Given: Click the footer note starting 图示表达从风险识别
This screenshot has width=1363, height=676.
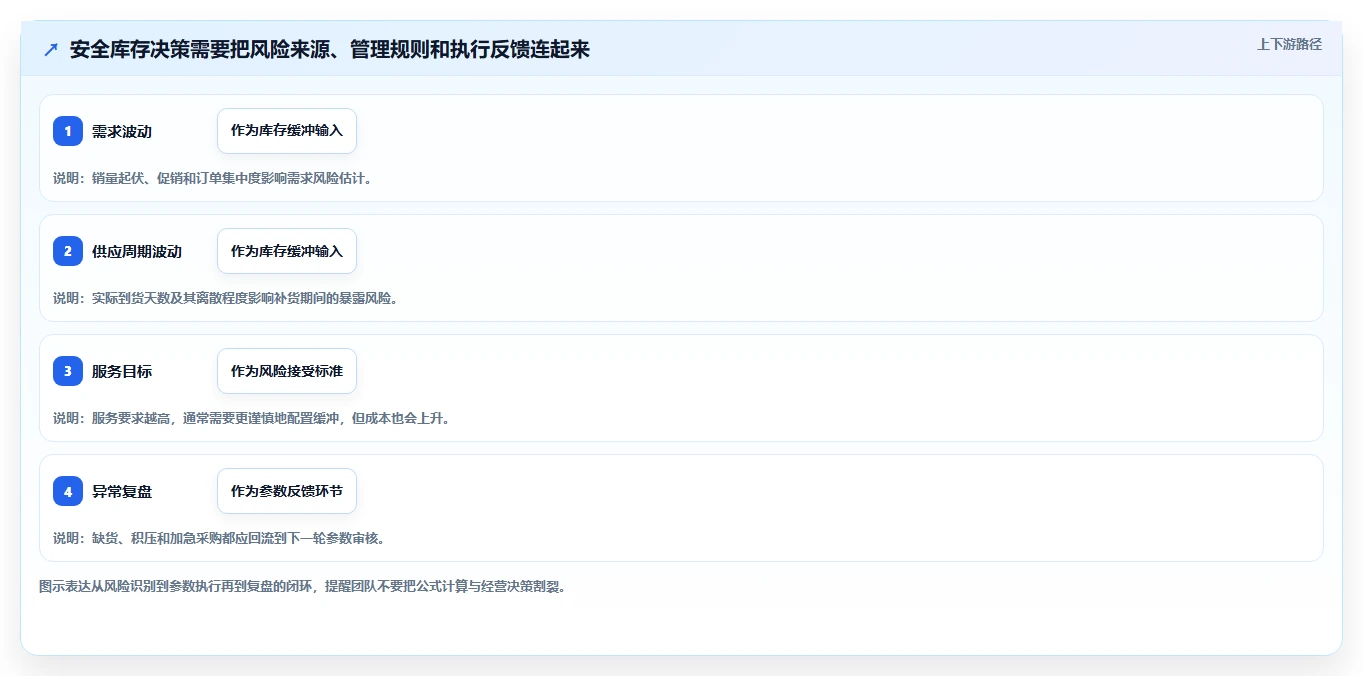Looking at the screenshot, I should point(303,586).
